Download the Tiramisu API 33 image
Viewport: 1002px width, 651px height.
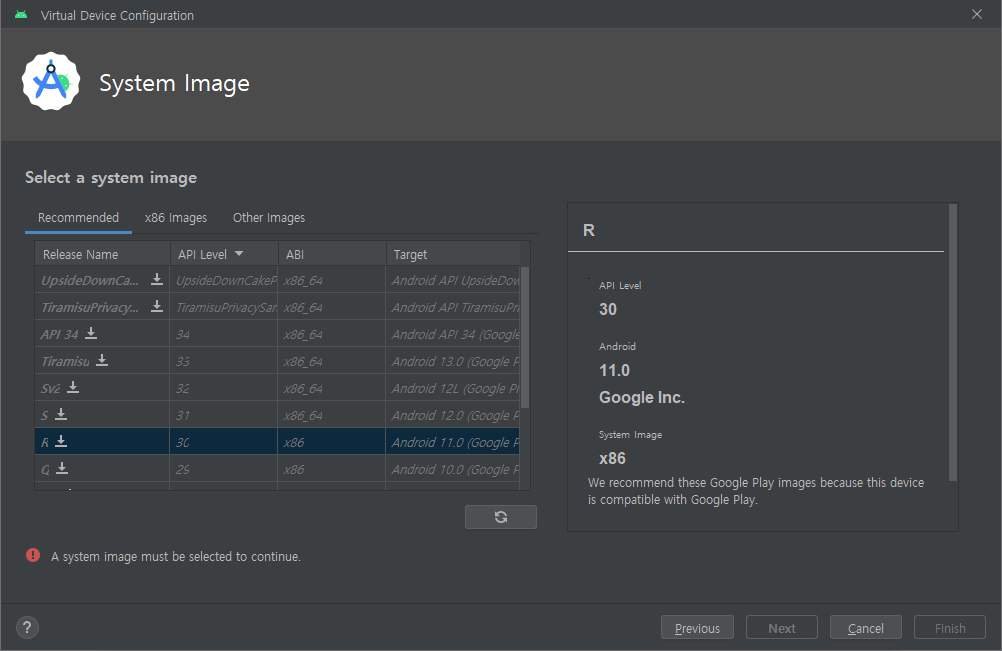pos(102,360)
